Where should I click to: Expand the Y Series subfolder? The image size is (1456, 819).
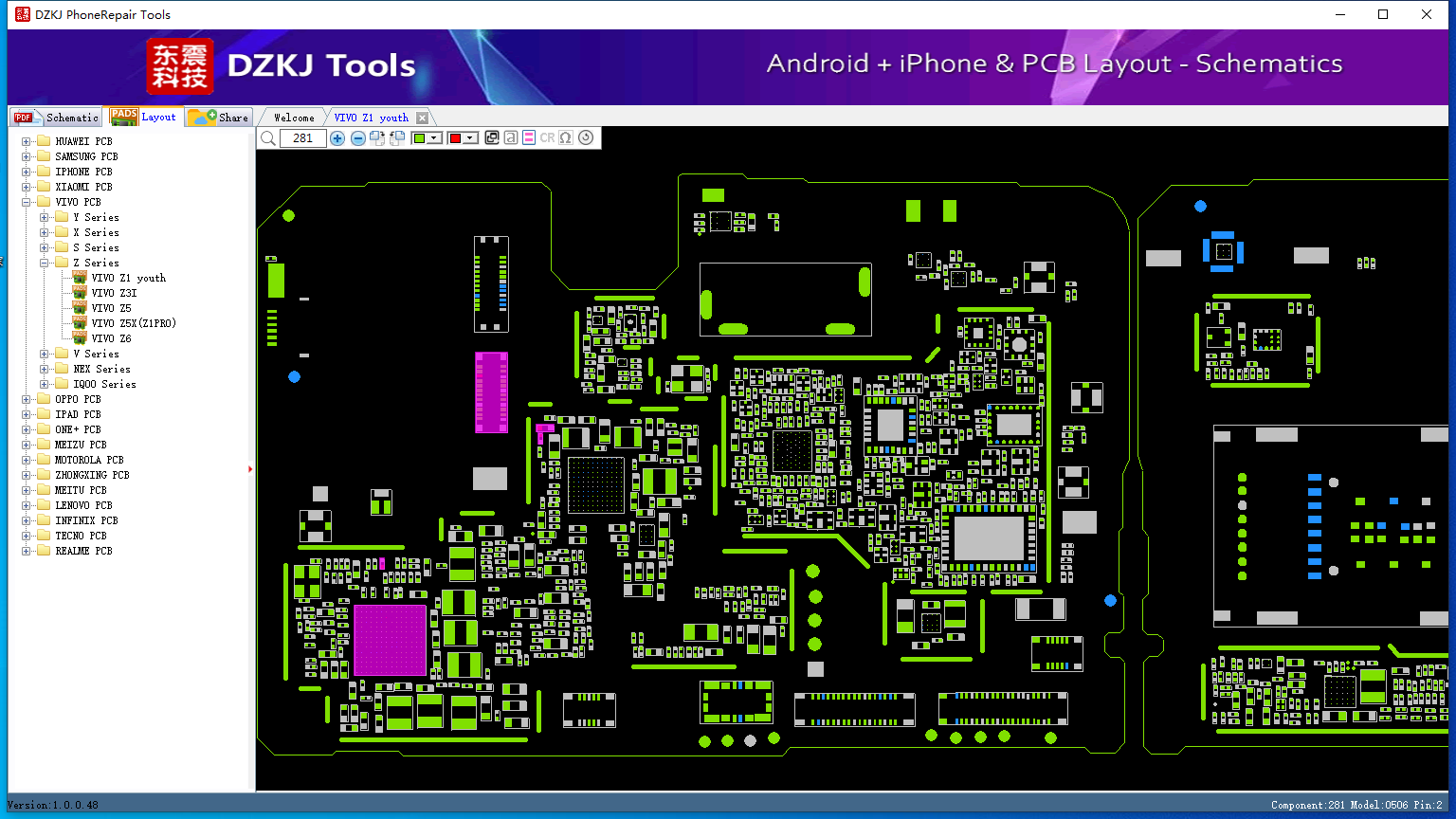[x=45, y=217]
